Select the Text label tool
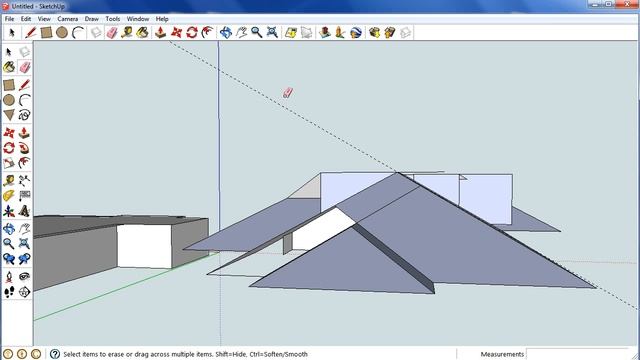Viewport: 640px width, 360px height. [x=24, y=196]
